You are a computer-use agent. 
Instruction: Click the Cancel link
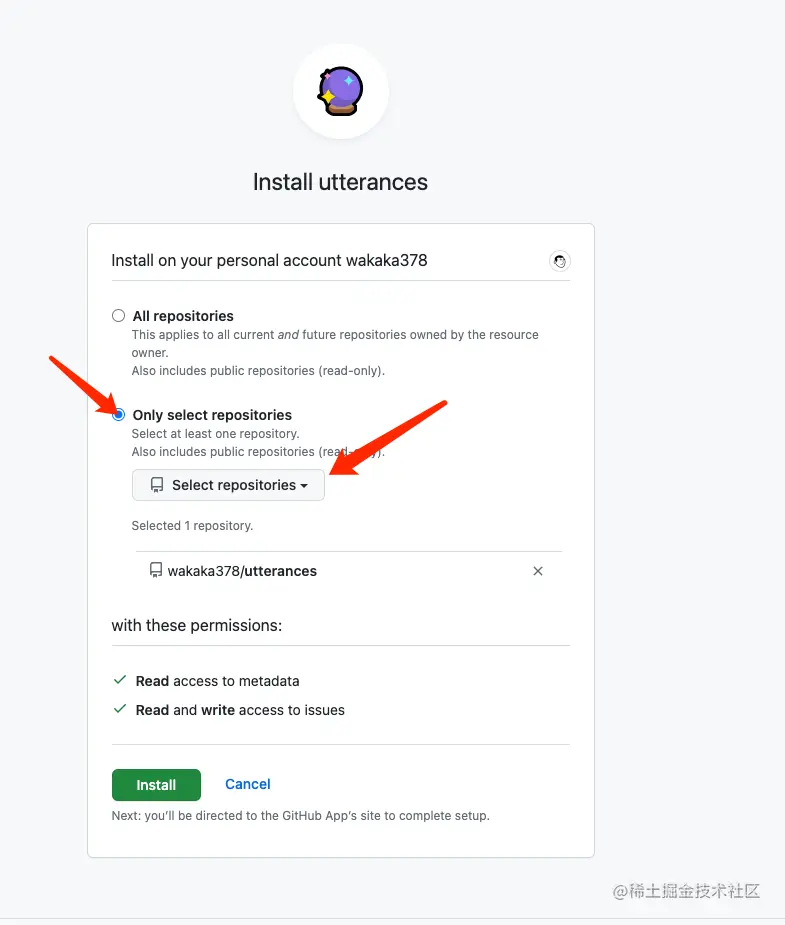(x=248, y=784)
